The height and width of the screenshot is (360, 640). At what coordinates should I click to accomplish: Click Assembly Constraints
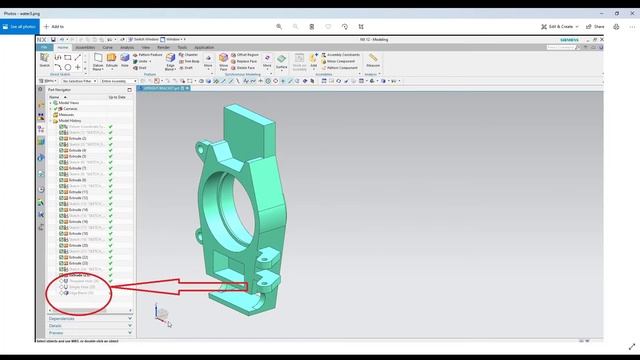click(340, 55)
